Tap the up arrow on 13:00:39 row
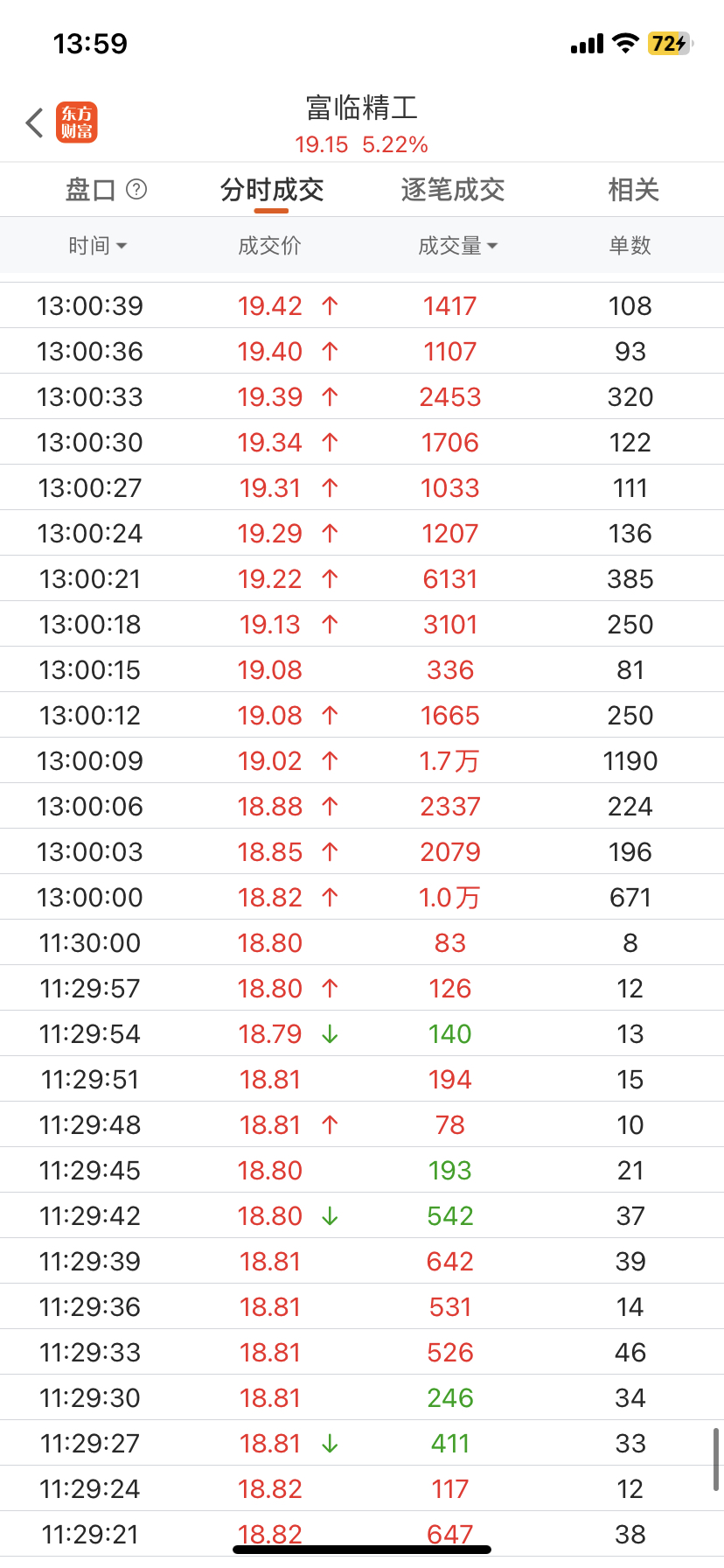 330,306
